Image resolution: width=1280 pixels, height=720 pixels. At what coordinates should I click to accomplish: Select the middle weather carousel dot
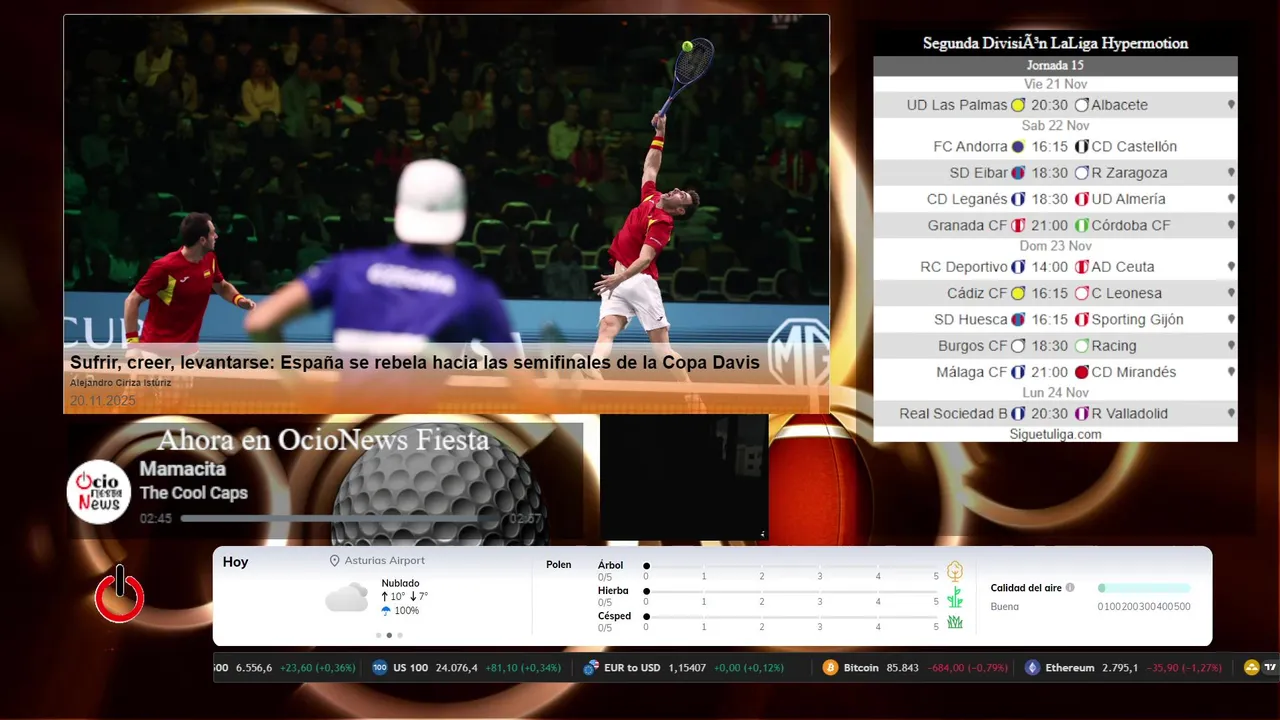point(389,635)
